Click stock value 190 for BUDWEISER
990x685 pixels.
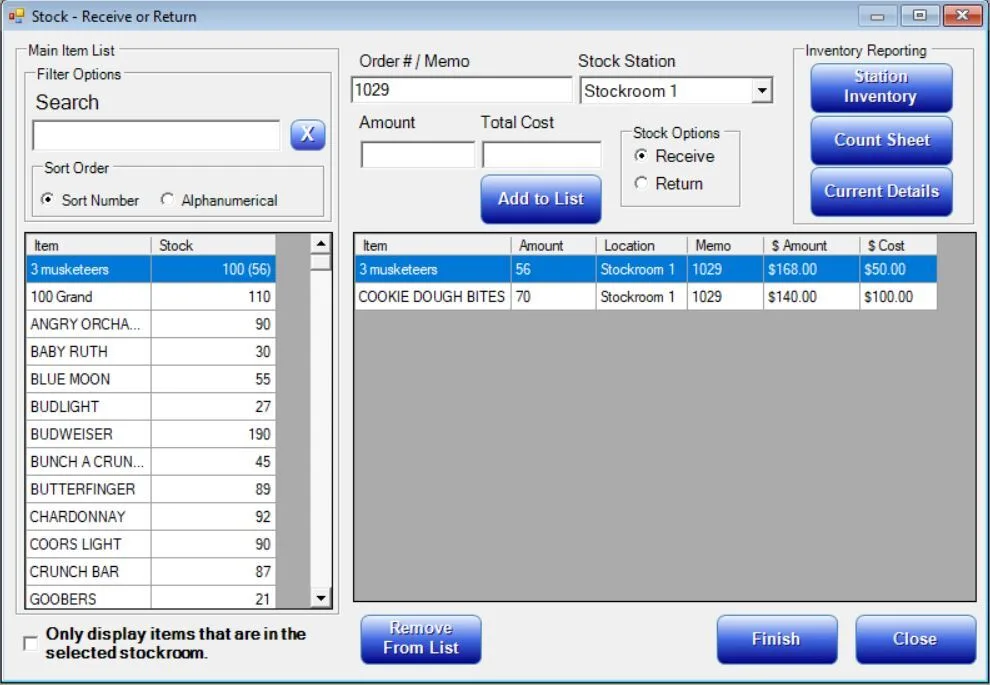tap(213, 434)
